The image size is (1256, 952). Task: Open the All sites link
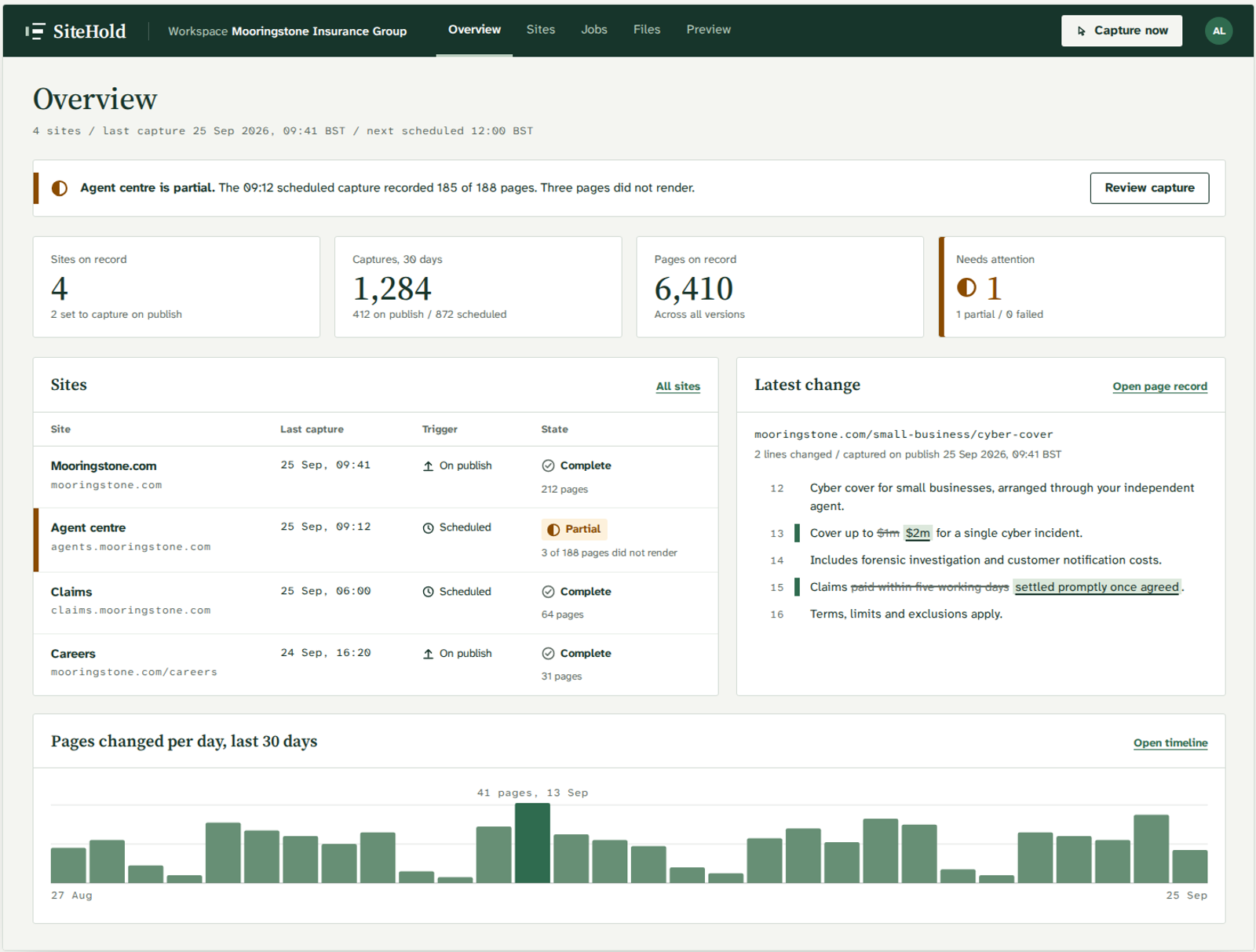pyautogui.click(x=678, y=386)
